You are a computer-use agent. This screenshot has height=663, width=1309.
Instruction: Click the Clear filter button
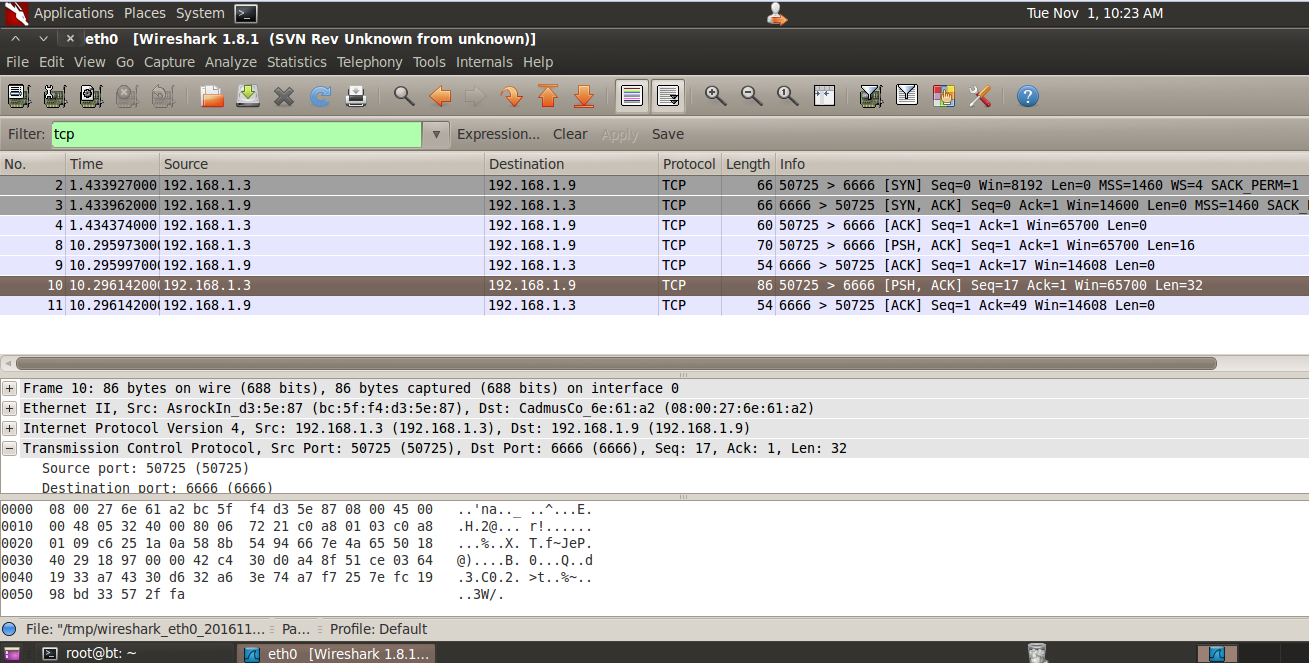570,134
